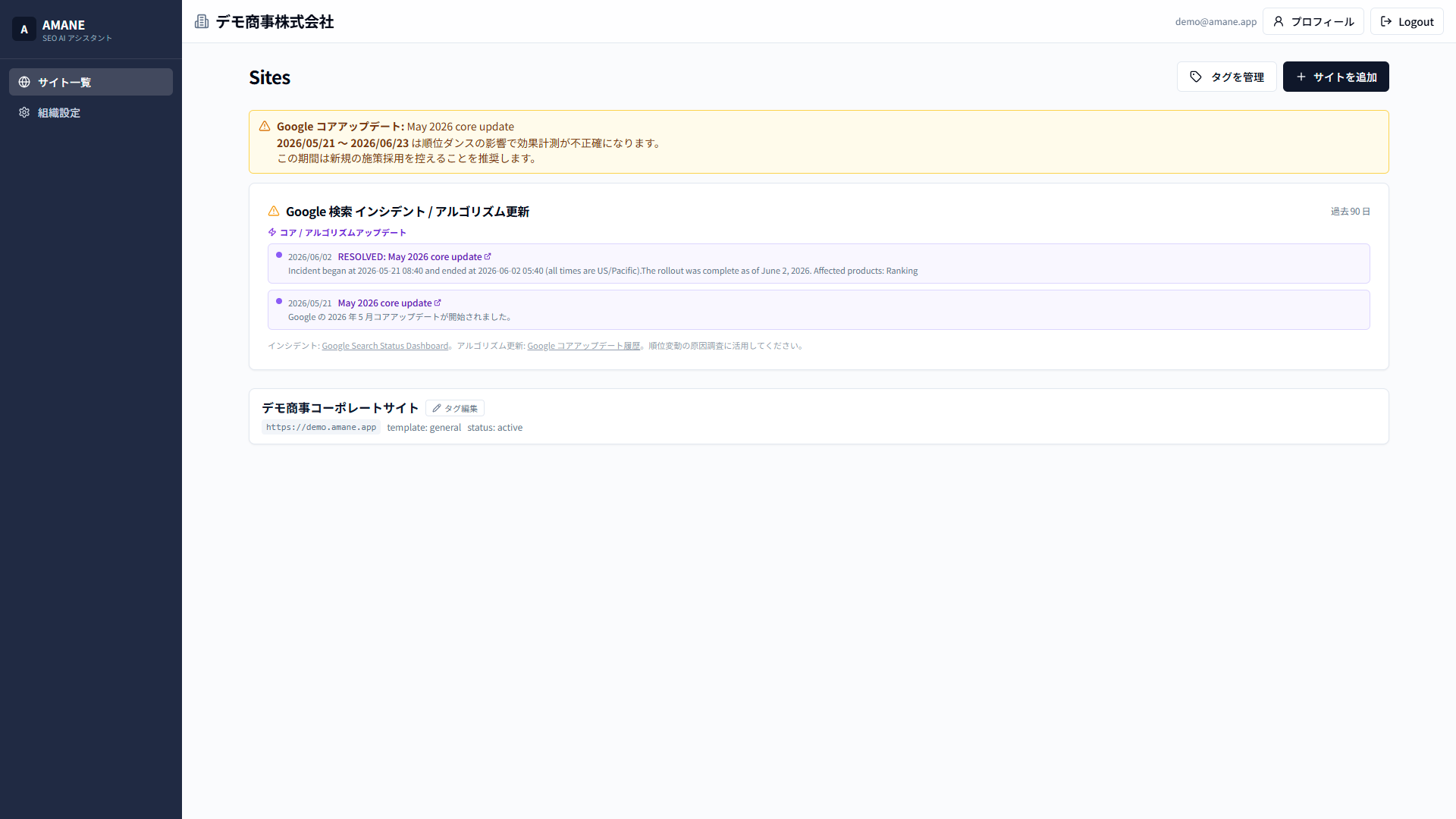Click the demo@amane.app email text
Image resolution: width=1456 pixels, height=819 pixels.
click(1216, 21)
